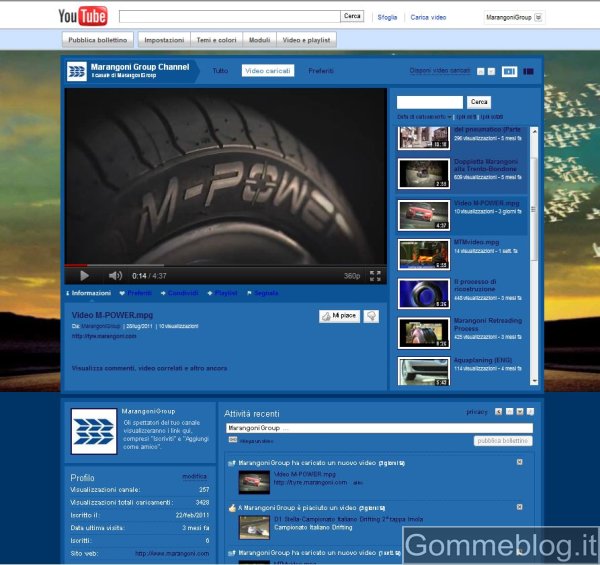Move Attività recenti module right
600x565 pixels.
pos(530,412)
